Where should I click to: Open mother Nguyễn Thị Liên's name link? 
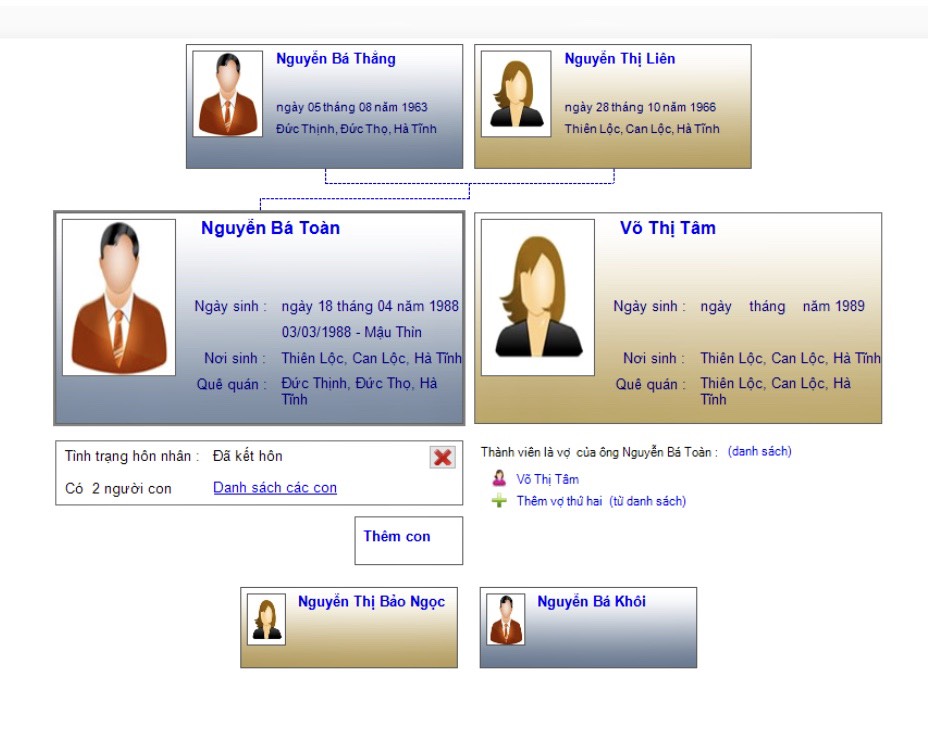619,59
